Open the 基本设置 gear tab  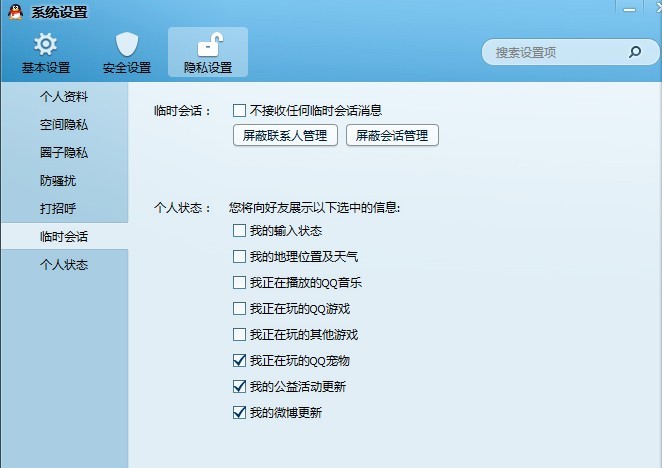(46, 52)
